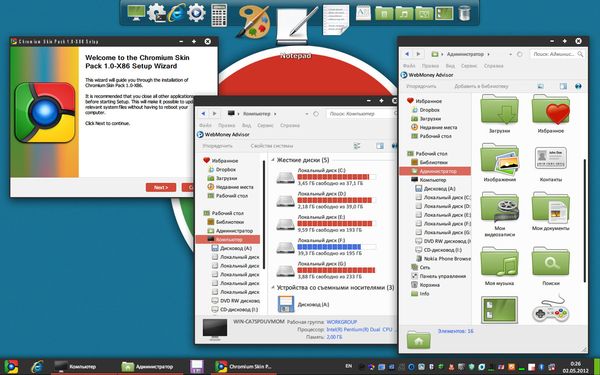Viewport: 600px width, 375px height.
Task: Select Панель управления in Администратор sidebar
Action: [x=439, y=276]
